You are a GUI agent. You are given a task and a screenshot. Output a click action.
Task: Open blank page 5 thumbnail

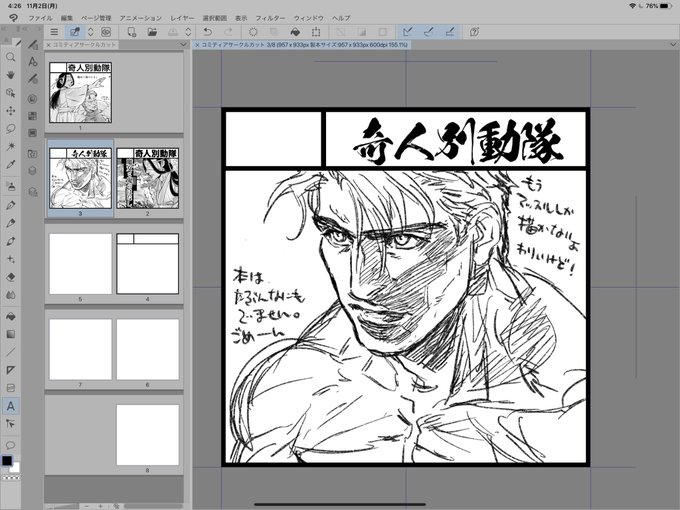pyautogui.click(x=81, y=264)
